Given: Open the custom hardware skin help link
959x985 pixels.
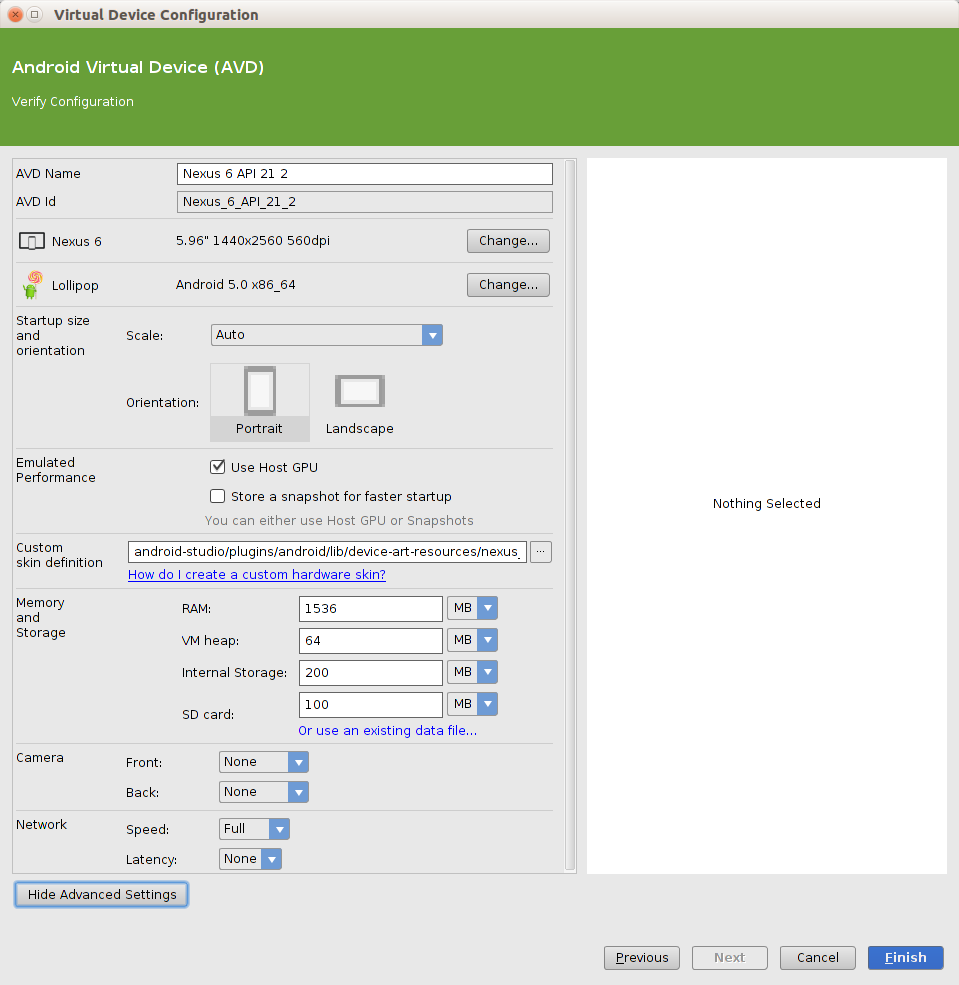Looking at the screenshot, I should tap(256, 575).
